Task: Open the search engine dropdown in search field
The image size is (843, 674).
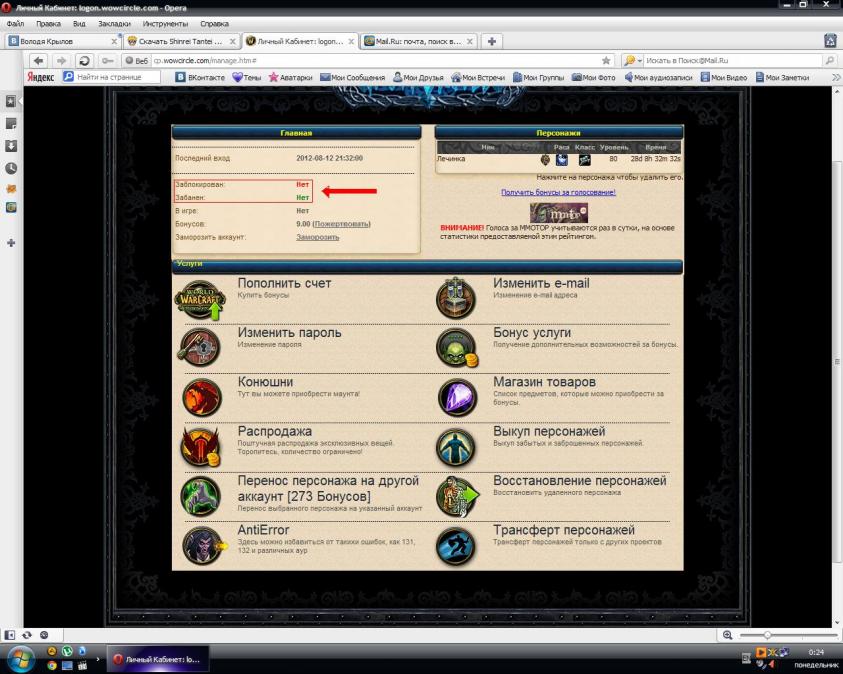Action: [634, 60]
